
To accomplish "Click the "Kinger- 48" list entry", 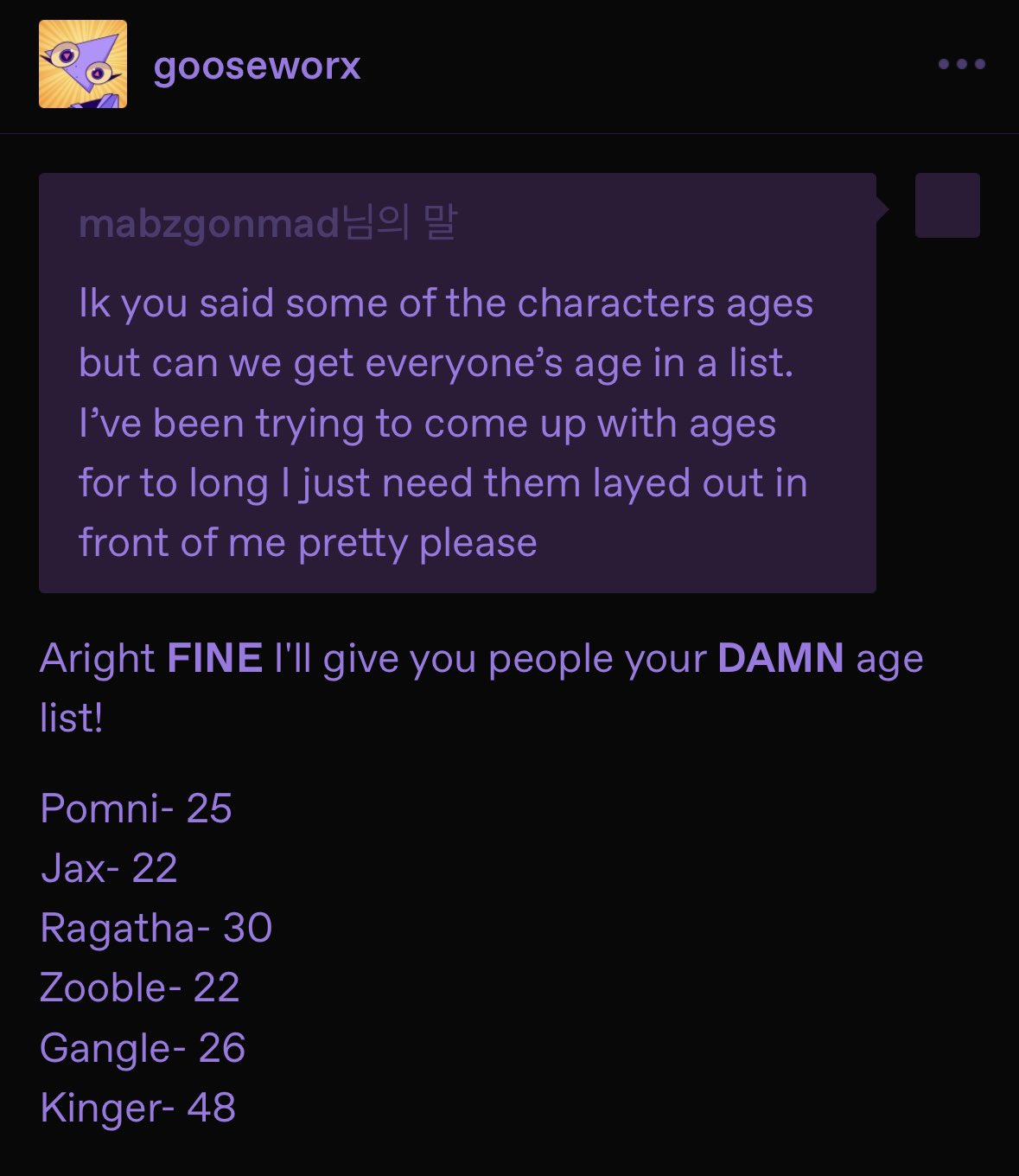I will [x=137, y=1108].
